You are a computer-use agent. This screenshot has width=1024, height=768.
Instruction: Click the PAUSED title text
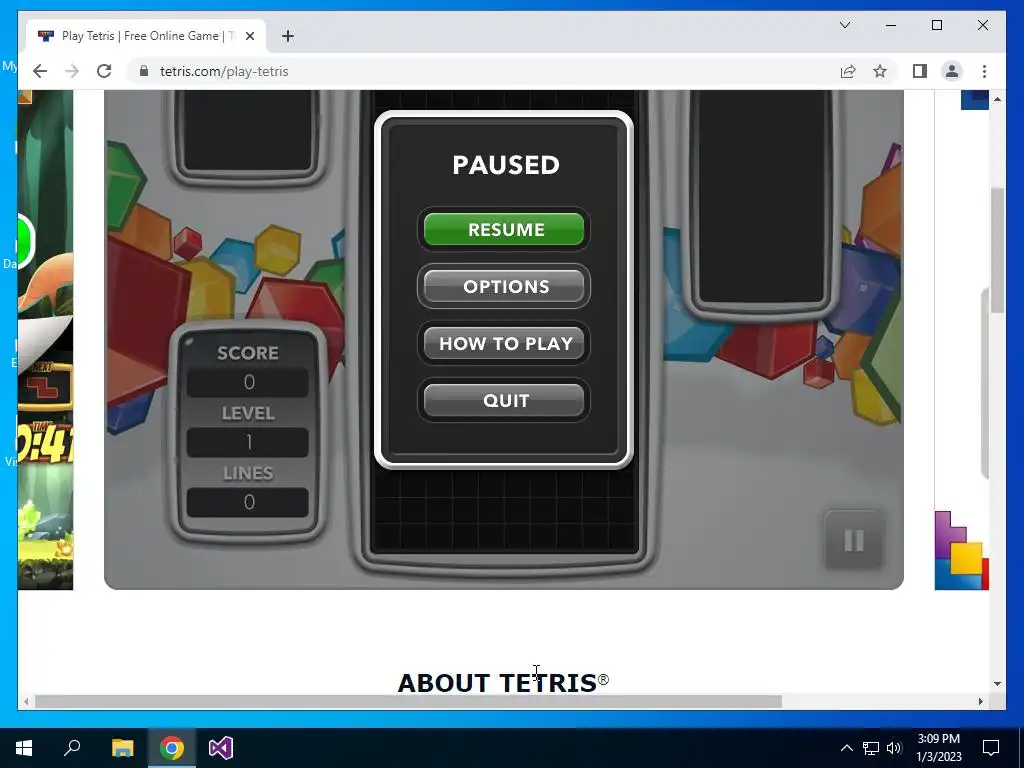[x=506, y=165]
